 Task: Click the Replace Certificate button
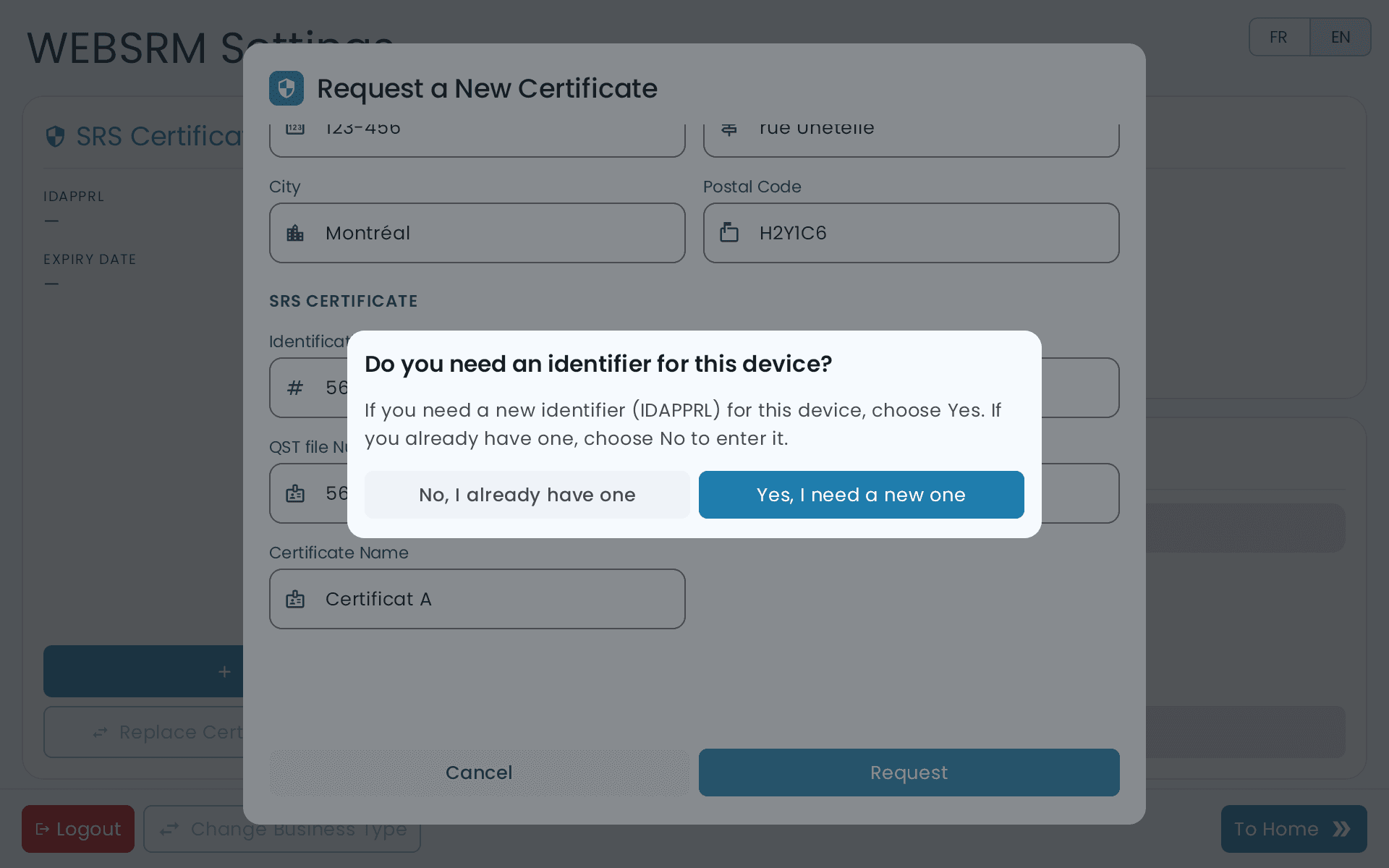[143, 732]
